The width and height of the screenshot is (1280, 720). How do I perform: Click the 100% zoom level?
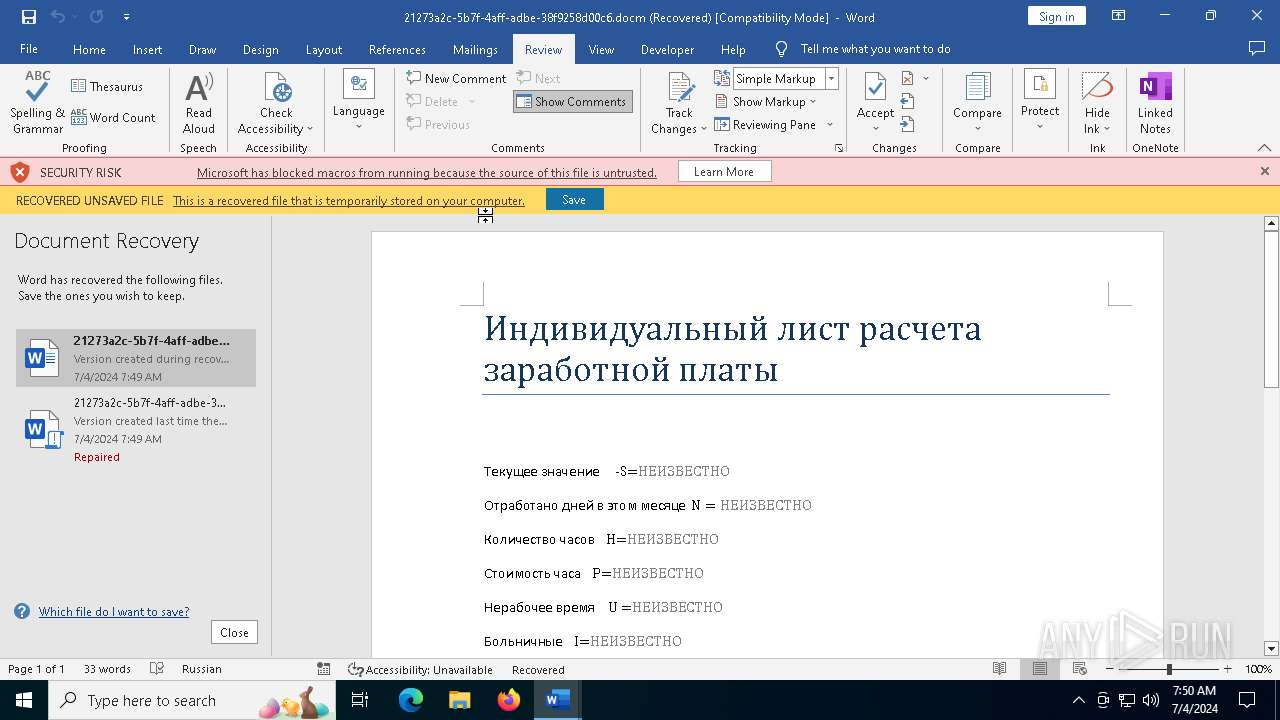pyautogui.click(x=1258, y=669)
